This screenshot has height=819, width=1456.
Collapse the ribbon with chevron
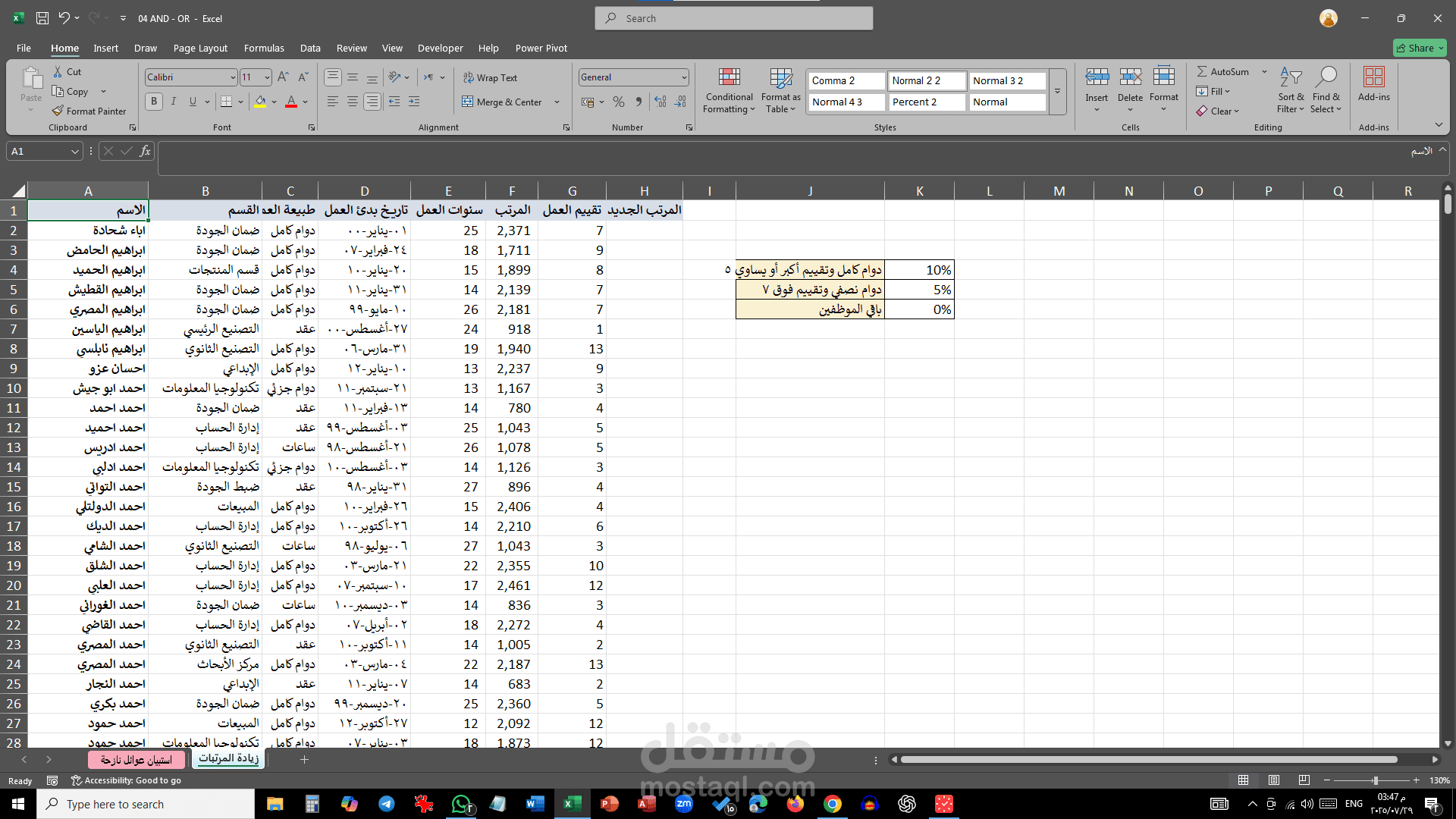click(x=1439, y=124)
